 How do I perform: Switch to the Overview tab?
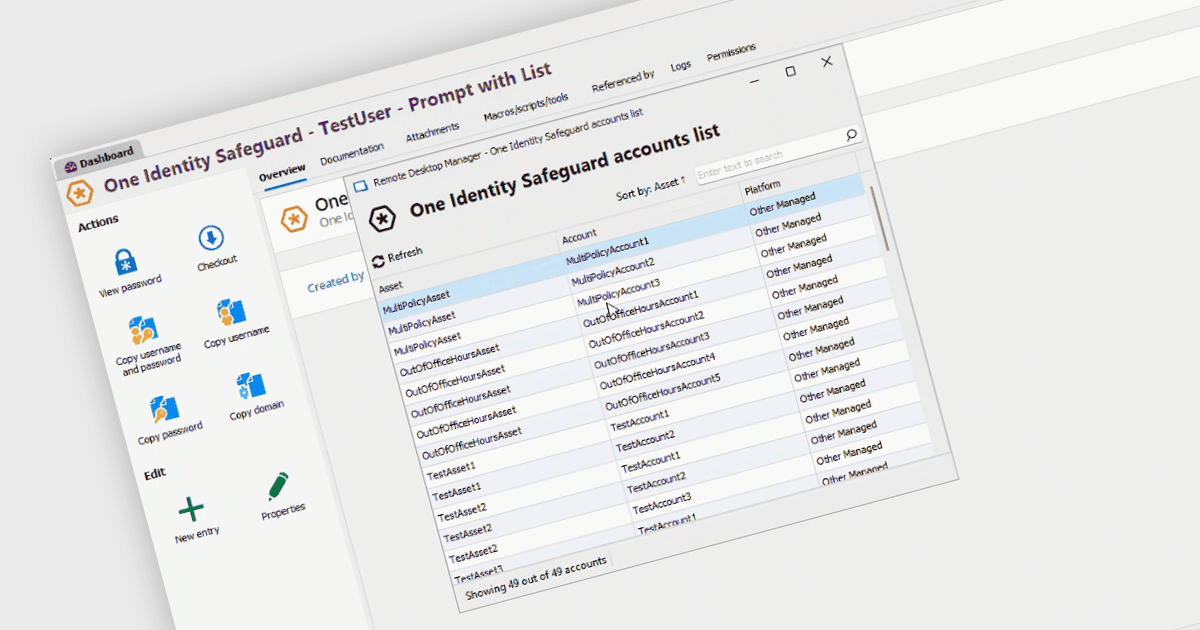[282, 173]
